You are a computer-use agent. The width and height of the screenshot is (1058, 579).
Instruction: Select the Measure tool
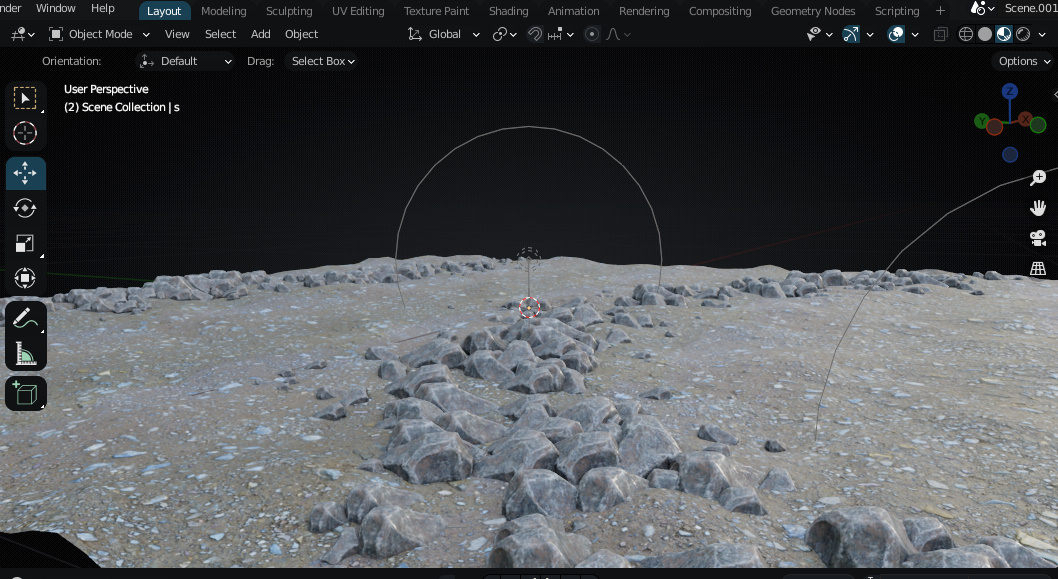(25, 352)
